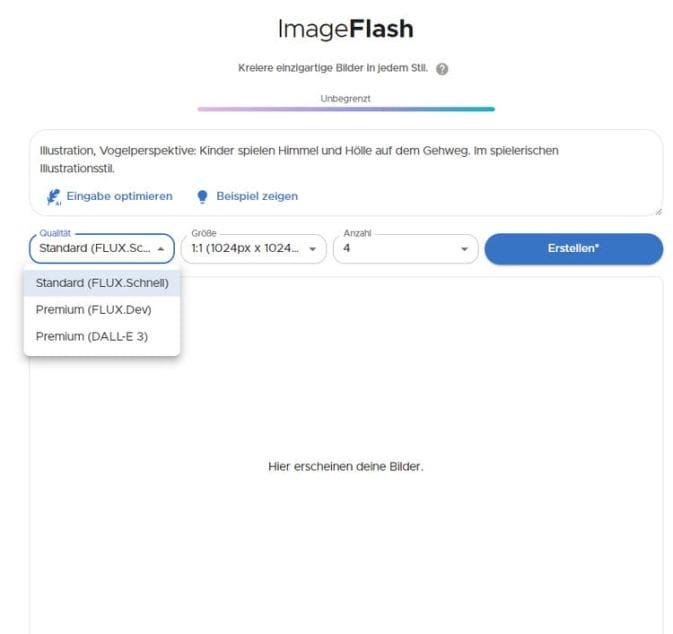The width and height of the screenshot is (673, 634).
Task: Click the Eingabe optimieren link text
Action: (119, 197)
